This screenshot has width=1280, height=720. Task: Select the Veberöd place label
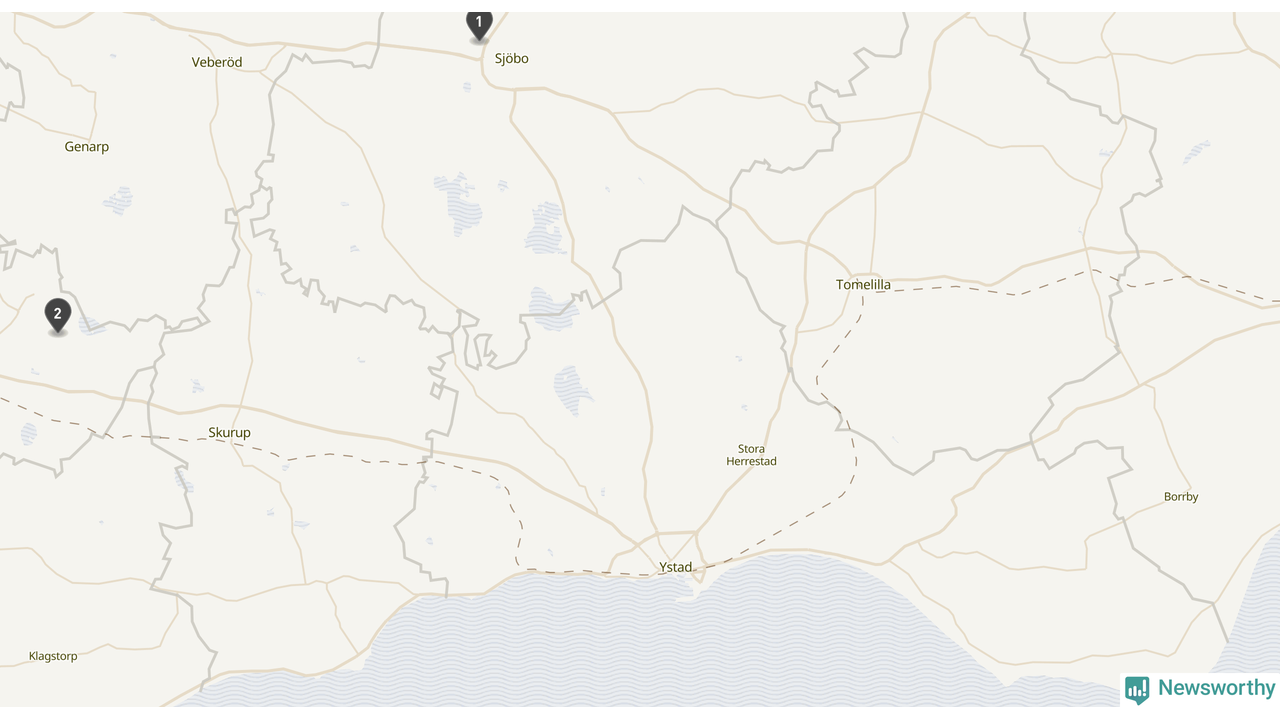[x=217, y=62]
